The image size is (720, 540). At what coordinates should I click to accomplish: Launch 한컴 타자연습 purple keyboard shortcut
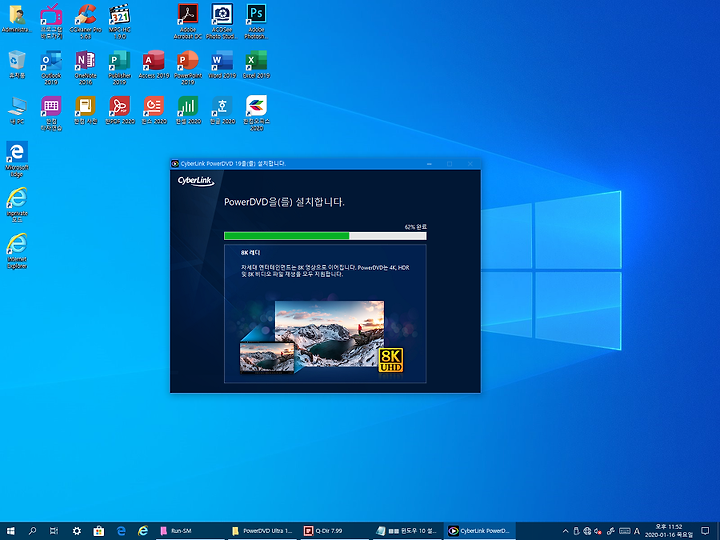point(51,113)
